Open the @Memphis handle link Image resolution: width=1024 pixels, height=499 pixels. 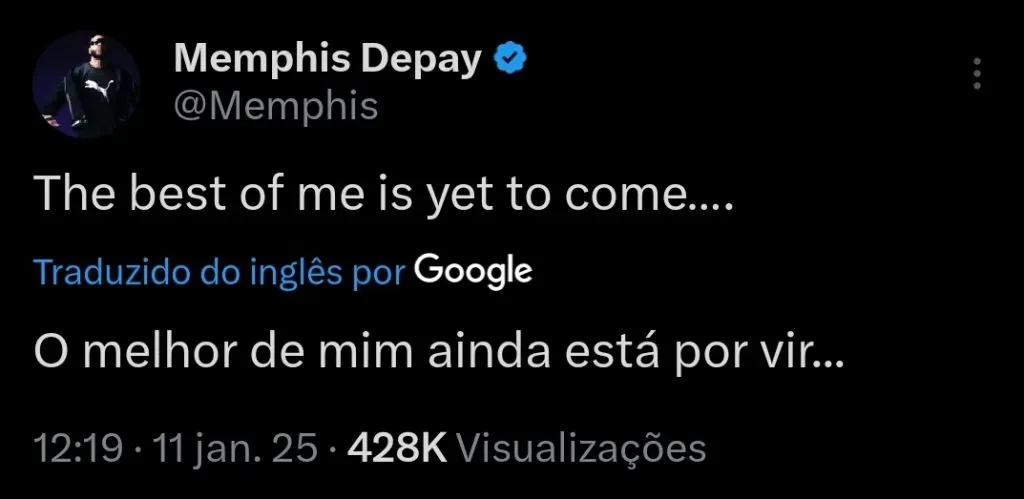[276, 105]
